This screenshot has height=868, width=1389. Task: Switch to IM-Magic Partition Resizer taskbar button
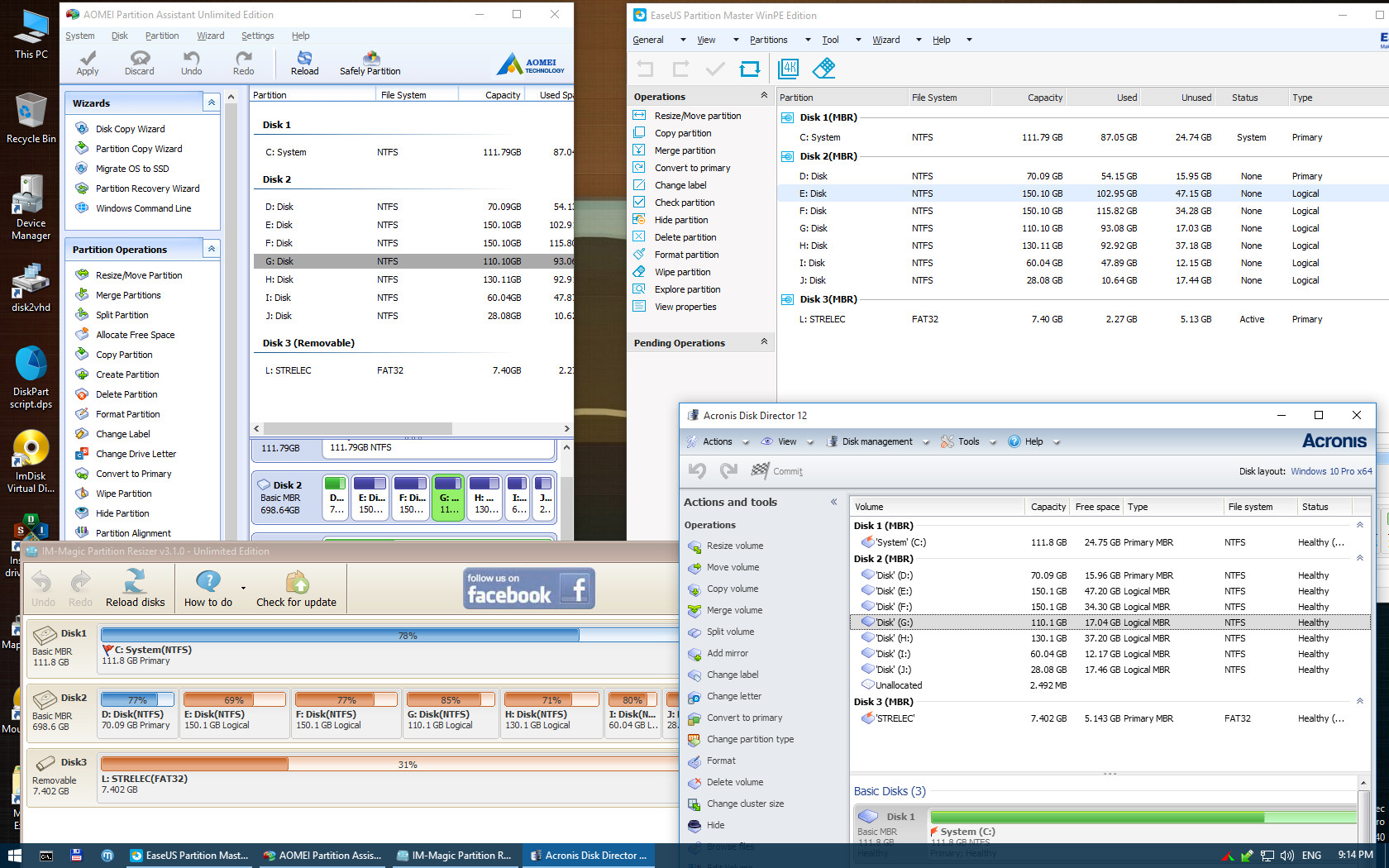tap(454, 856)
